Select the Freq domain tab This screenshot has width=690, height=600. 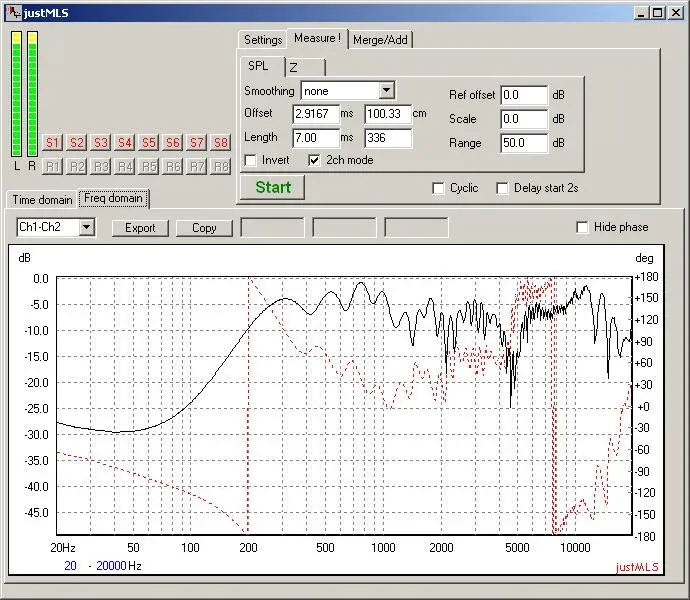pos(114,198)
